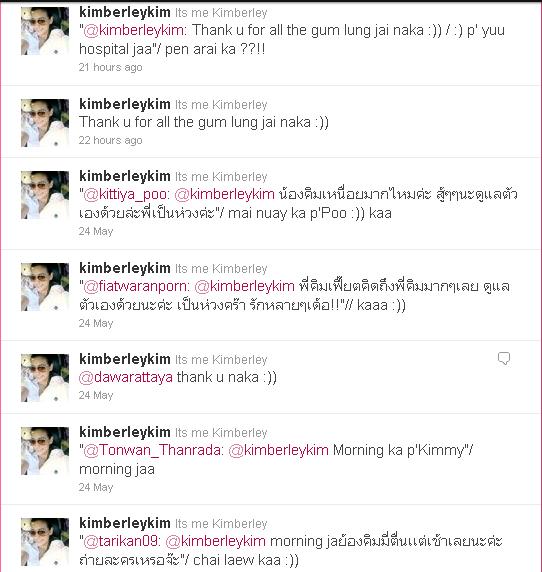The height and width of the screenshot is (572, 542).
Task: Click the avatar beside the kittiya_poo tweet
Action: pos(45,195)
